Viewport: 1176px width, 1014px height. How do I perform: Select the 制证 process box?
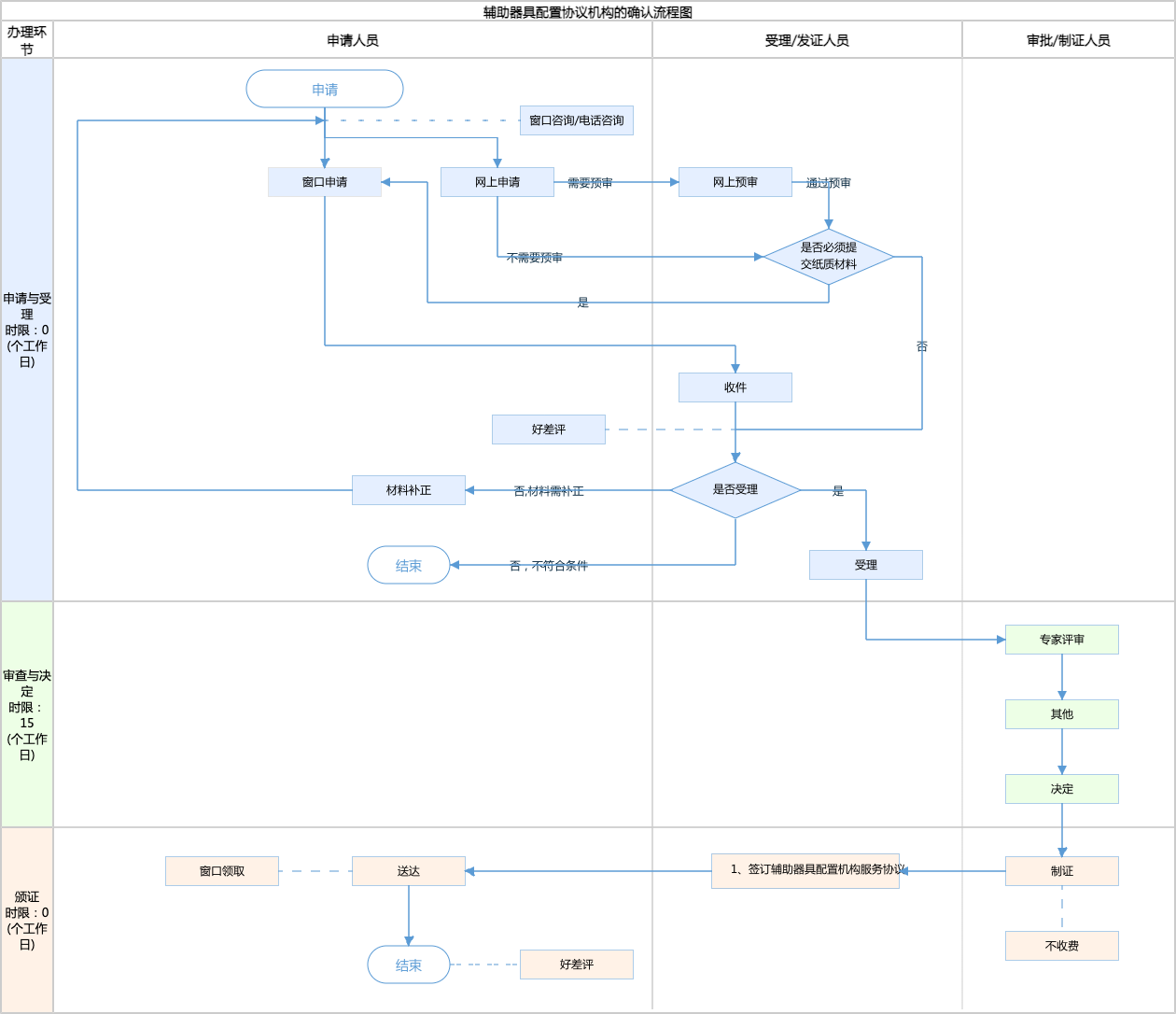point(1061,871)
